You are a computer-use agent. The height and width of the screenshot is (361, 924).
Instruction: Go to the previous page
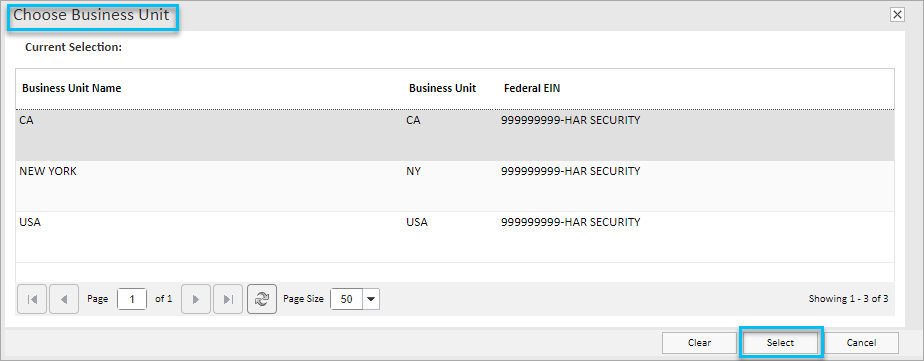tap(64, 299)
